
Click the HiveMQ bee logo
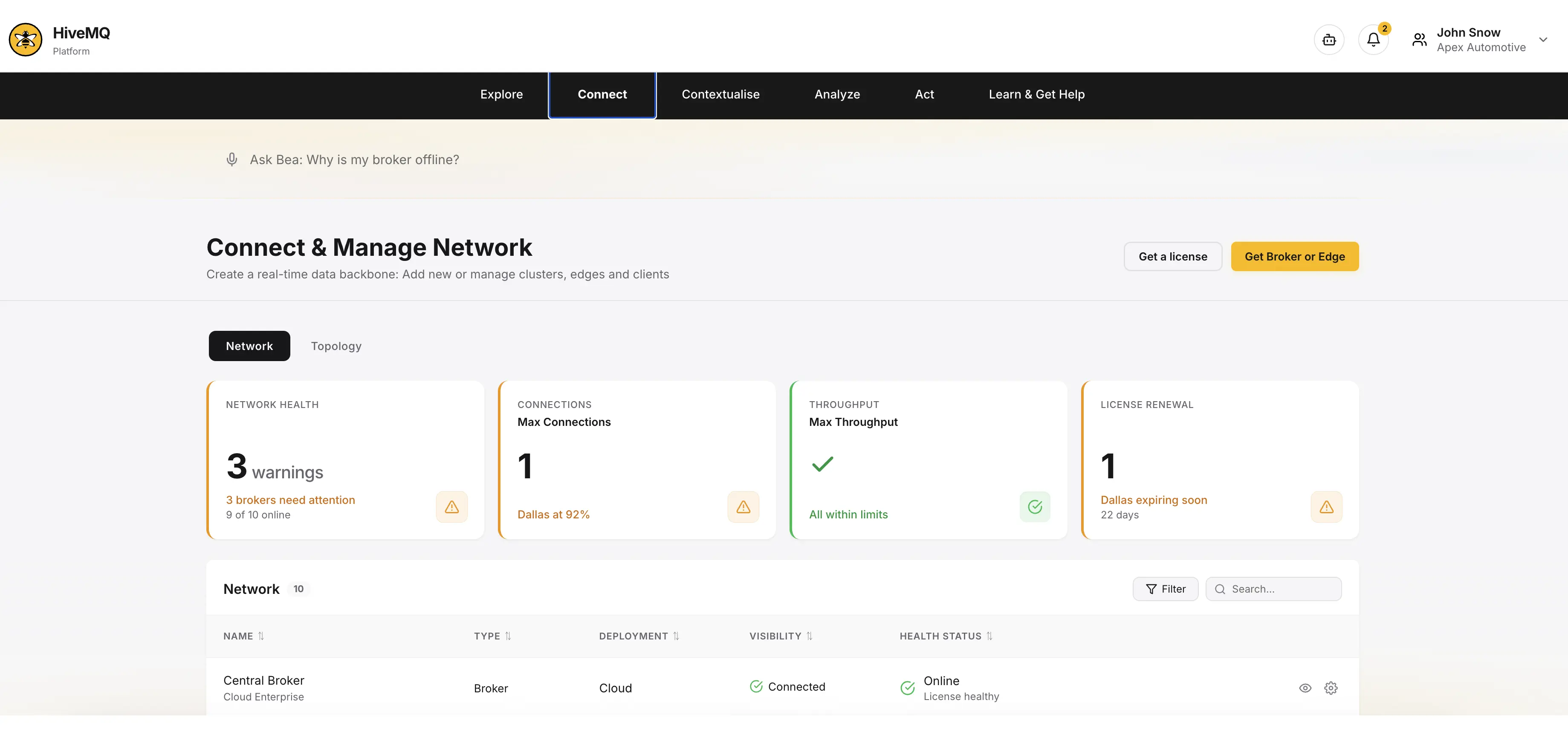[26, 40]
